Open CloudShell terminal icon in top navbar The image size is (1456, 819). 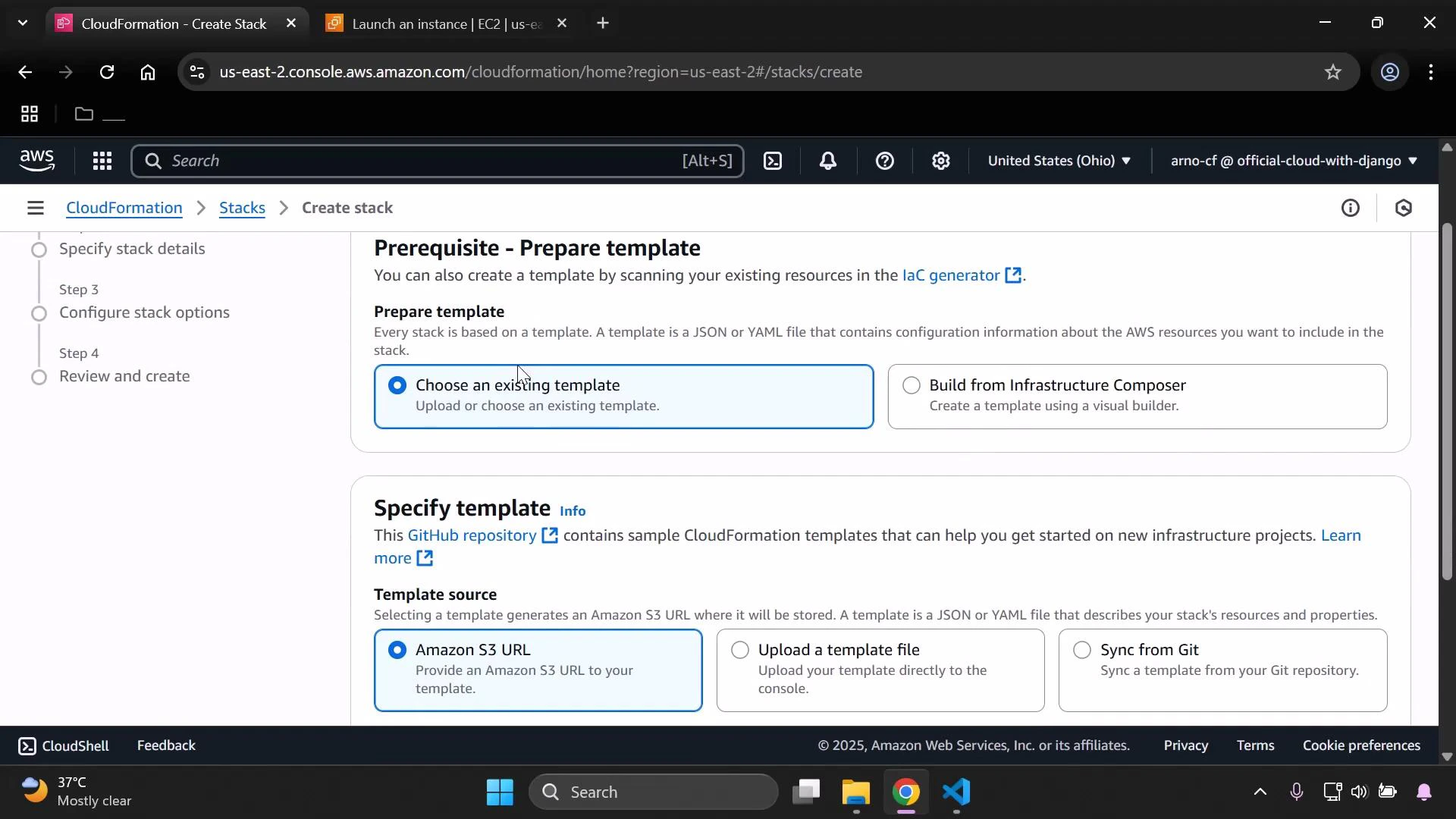tap(773, 161)
